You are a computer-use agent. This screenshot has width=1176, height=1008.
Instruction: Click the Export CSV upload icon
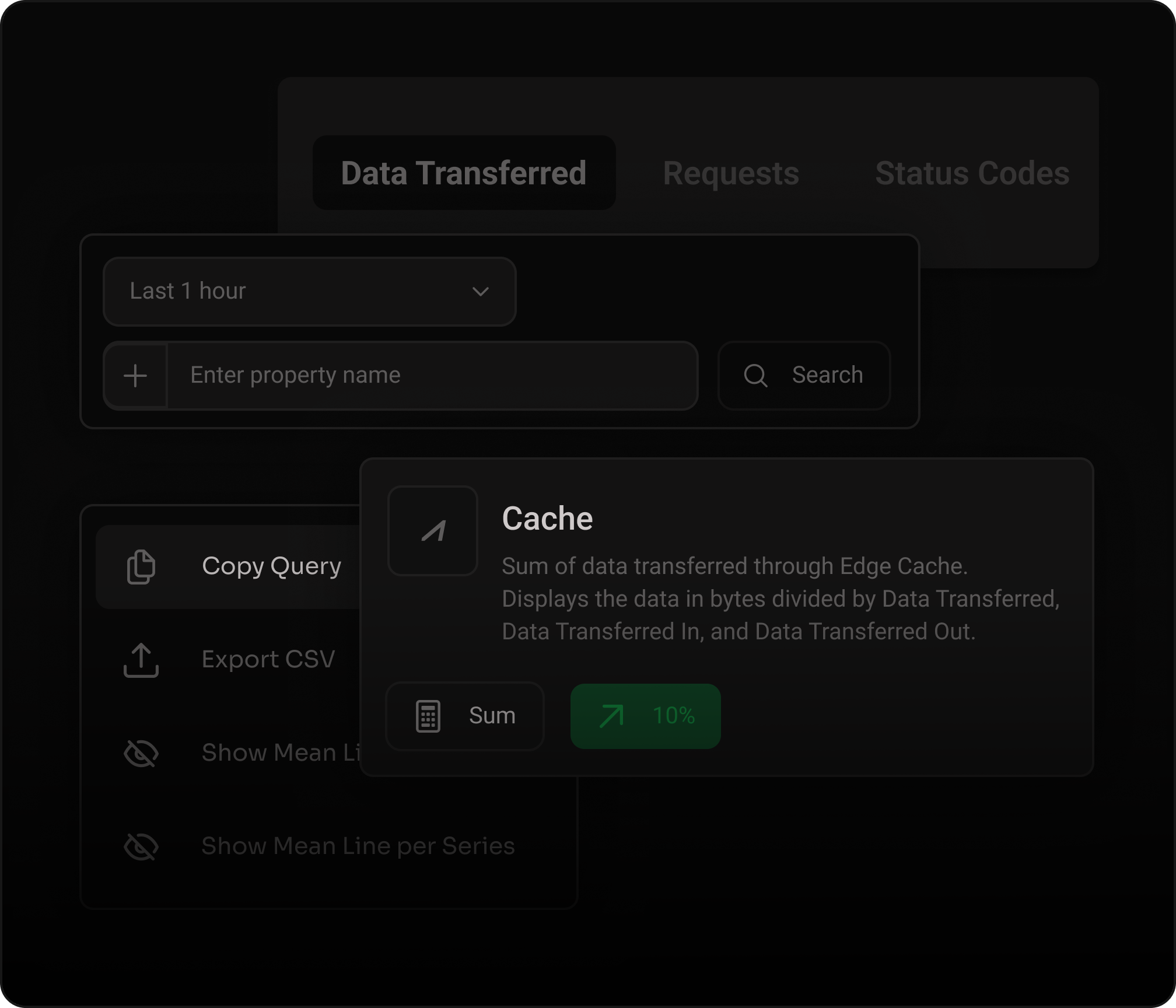click(141, 660)
